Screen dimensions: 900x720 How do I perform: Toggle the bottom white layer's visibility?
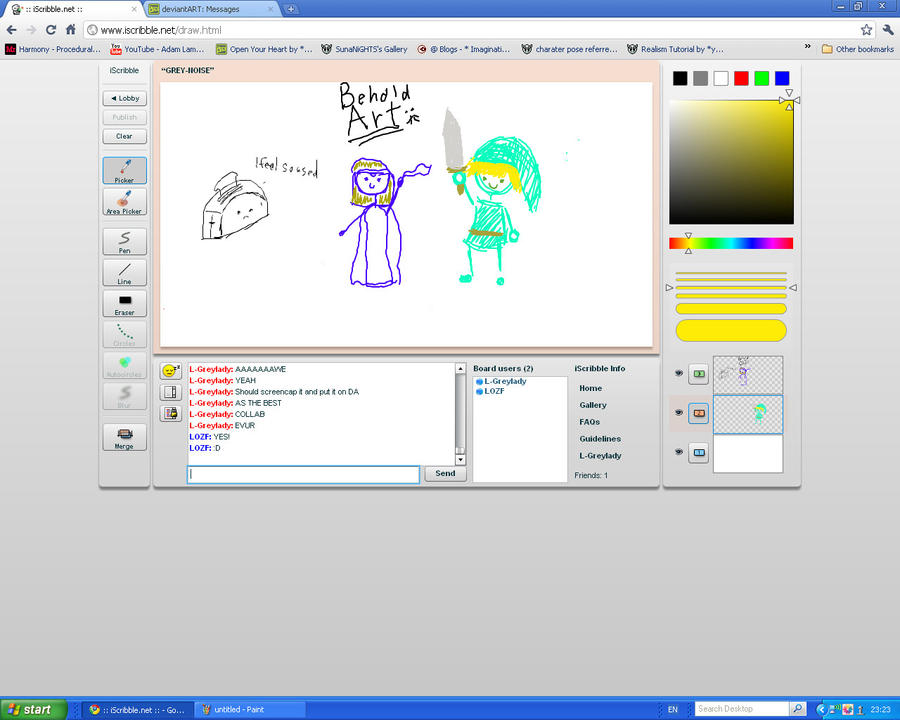(679, 452)
